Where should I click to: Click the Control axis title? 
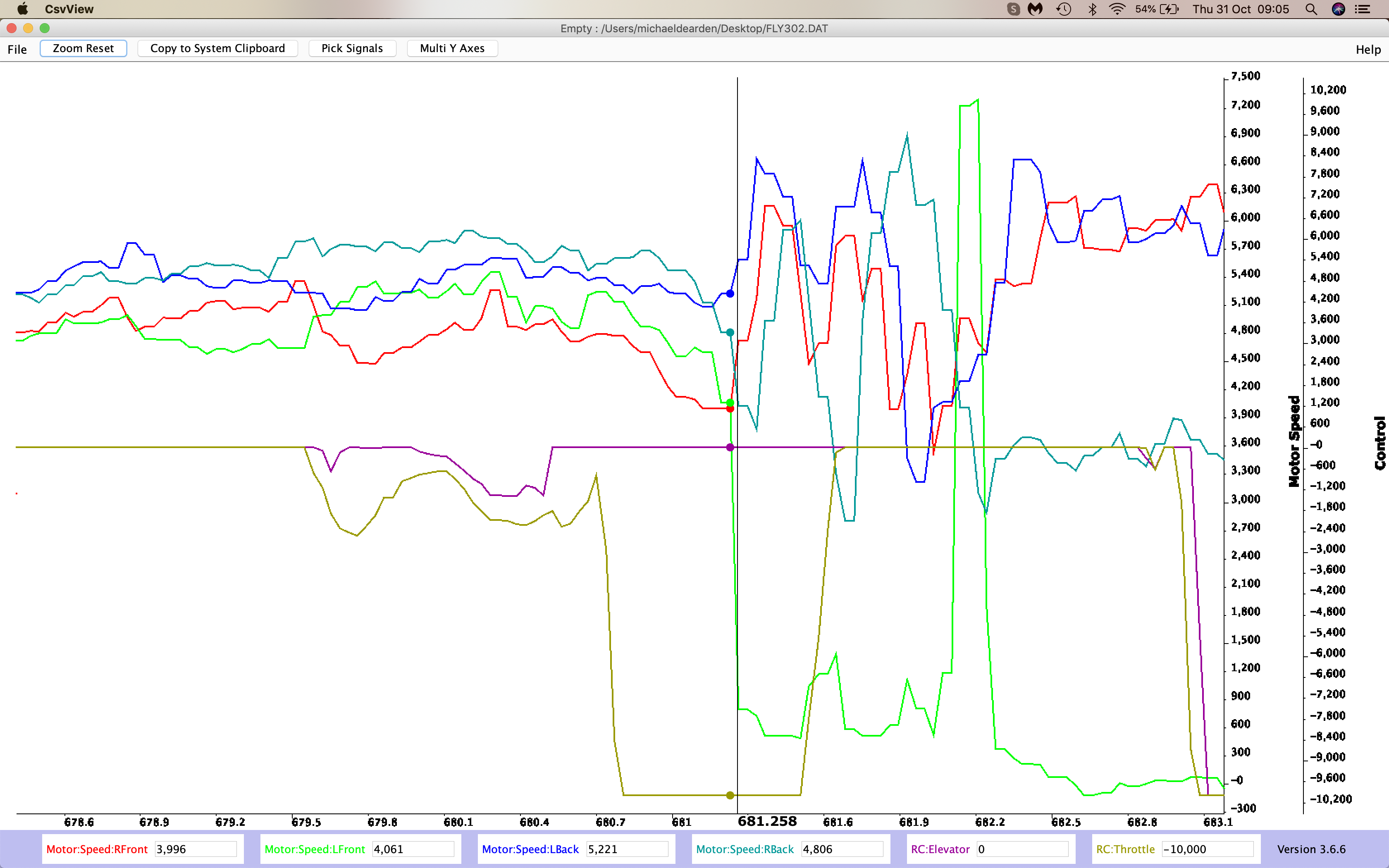tap(1380, 443)
